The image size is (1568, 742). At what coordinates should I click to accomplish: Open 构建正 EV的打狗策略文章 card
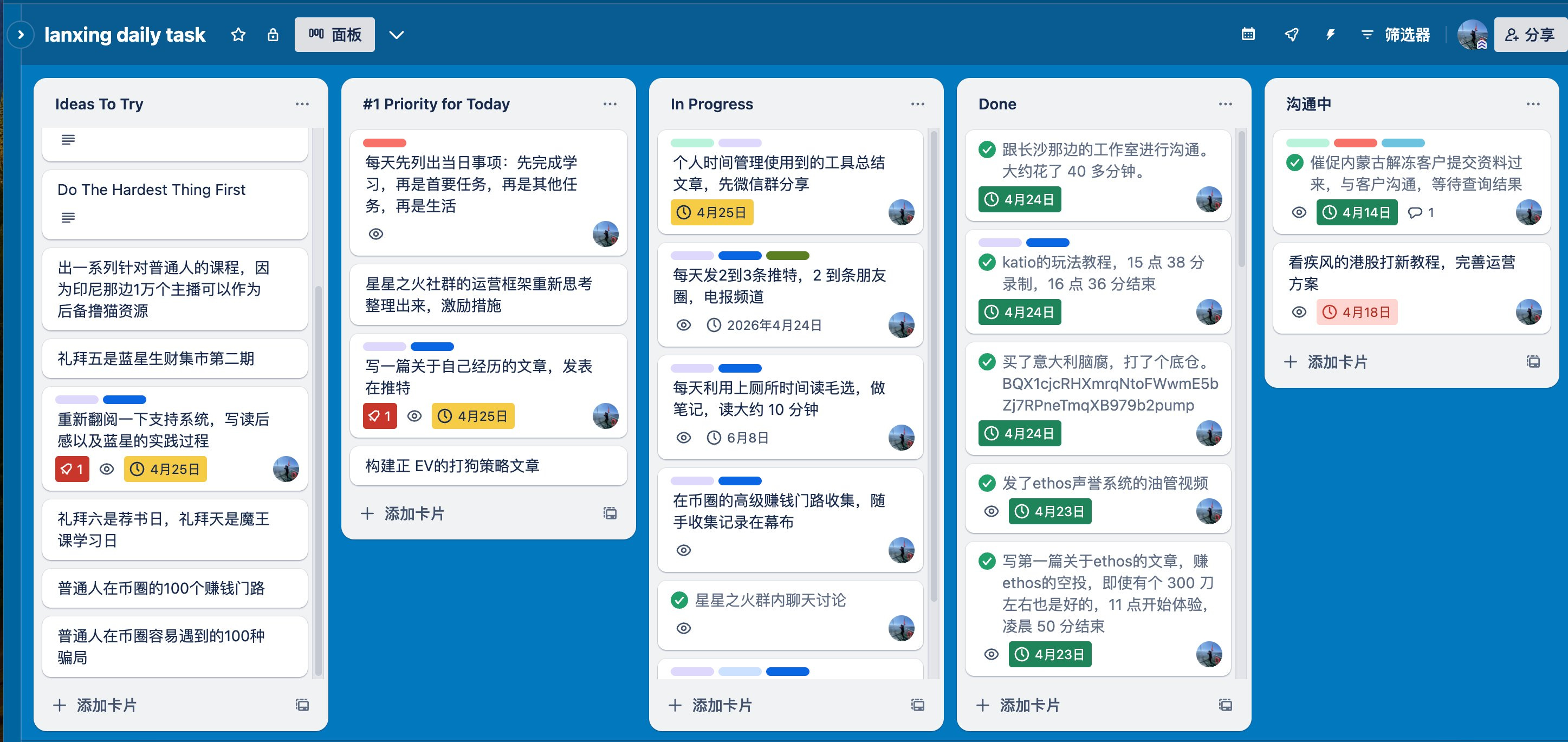tap(488, 466)
